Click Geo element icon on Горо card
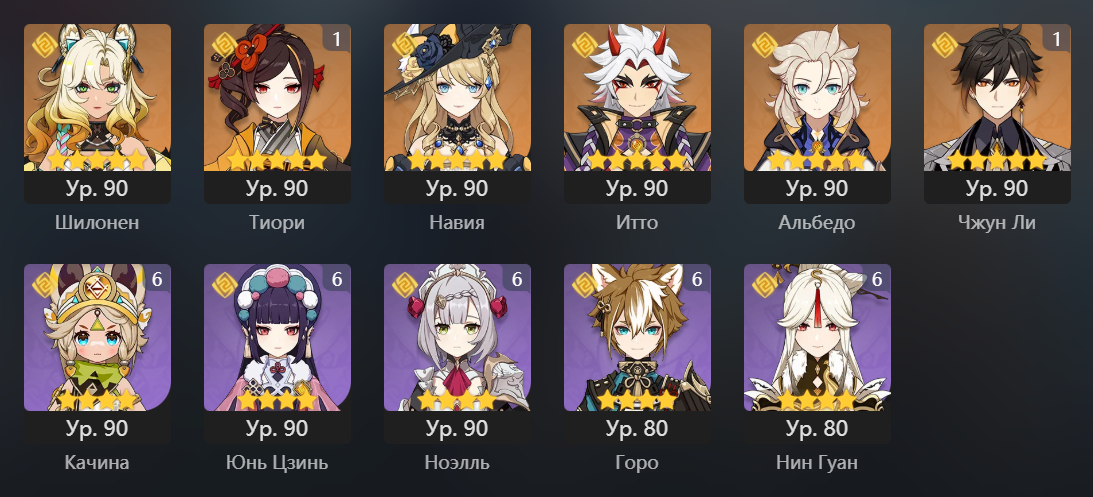This screenshot has width=1093, height=497. point(584,284)
